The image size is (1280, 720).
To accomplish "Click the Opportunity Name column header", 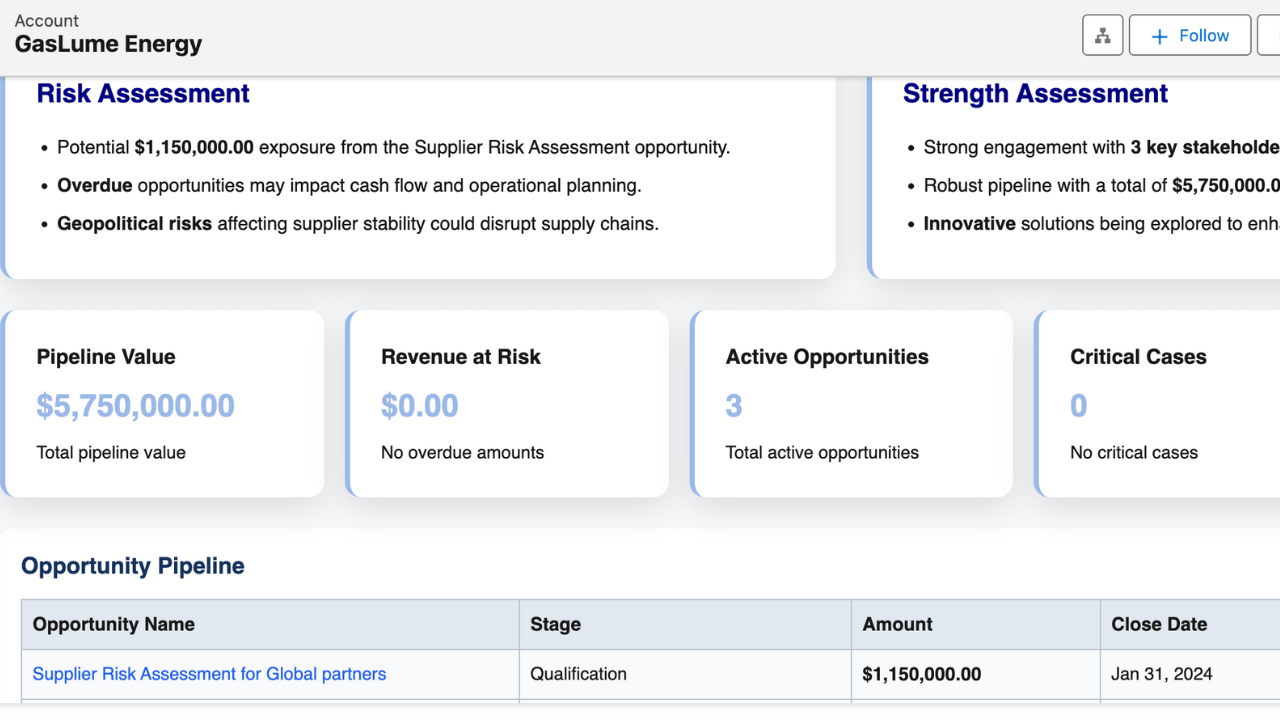I will click(x=113, y=624).
